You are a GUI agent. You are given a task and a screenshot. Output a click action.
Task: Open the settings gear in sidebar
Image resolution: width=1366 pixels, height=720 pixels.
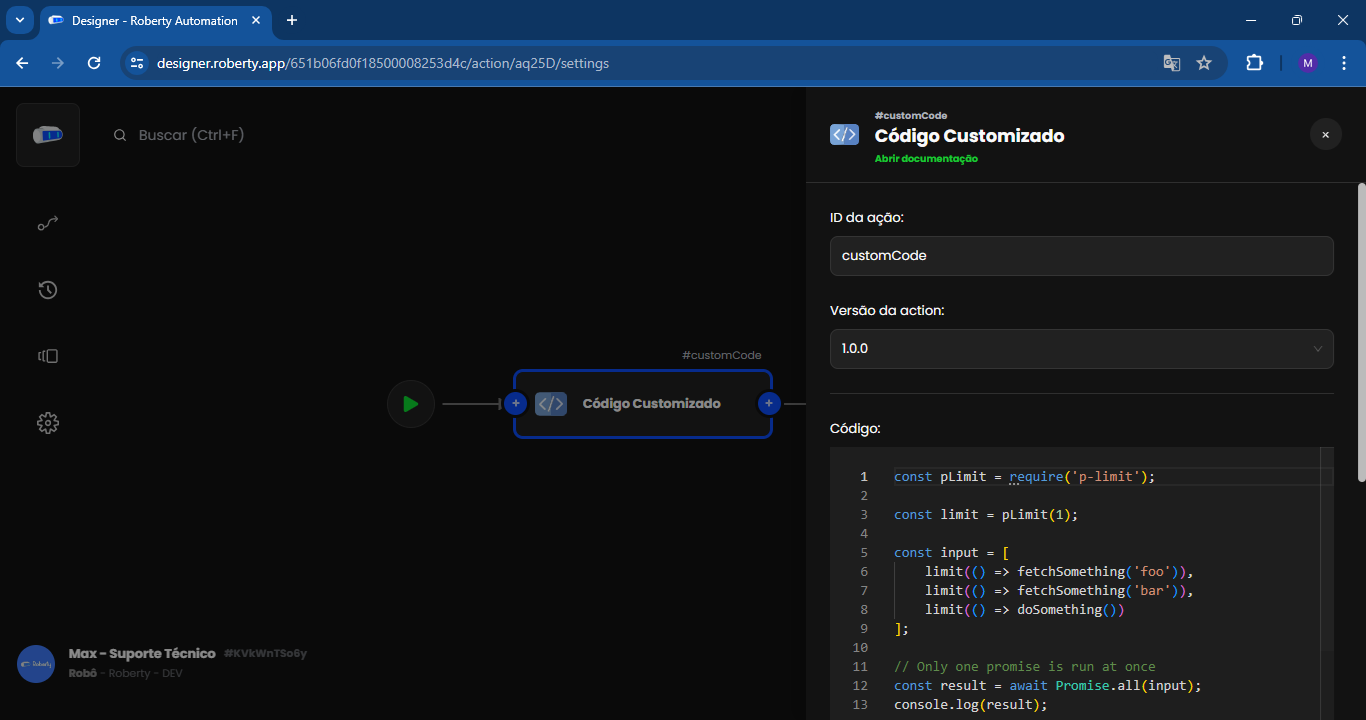[x=48, y=423]
